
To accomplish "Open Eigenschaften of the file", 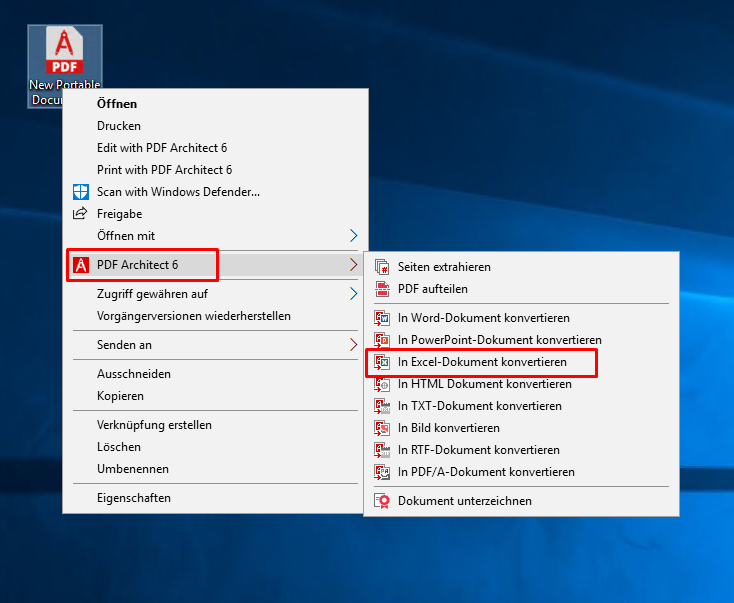I will coord(215,498).
